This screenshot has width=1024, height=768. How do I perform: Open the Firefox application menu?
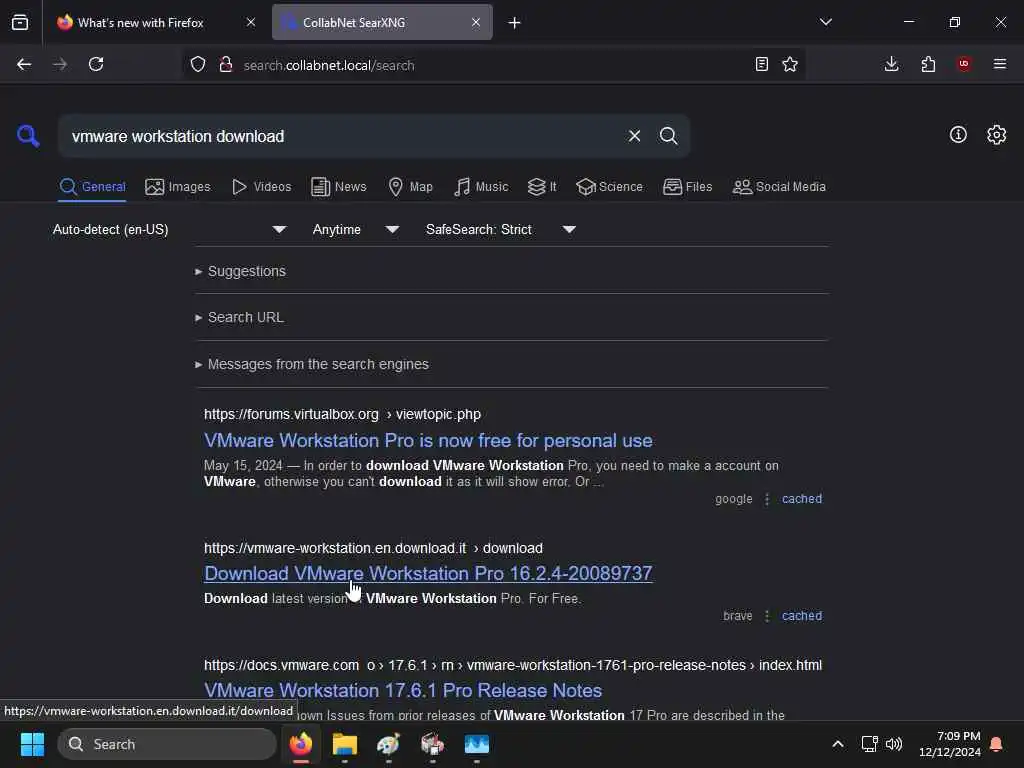1000,64
